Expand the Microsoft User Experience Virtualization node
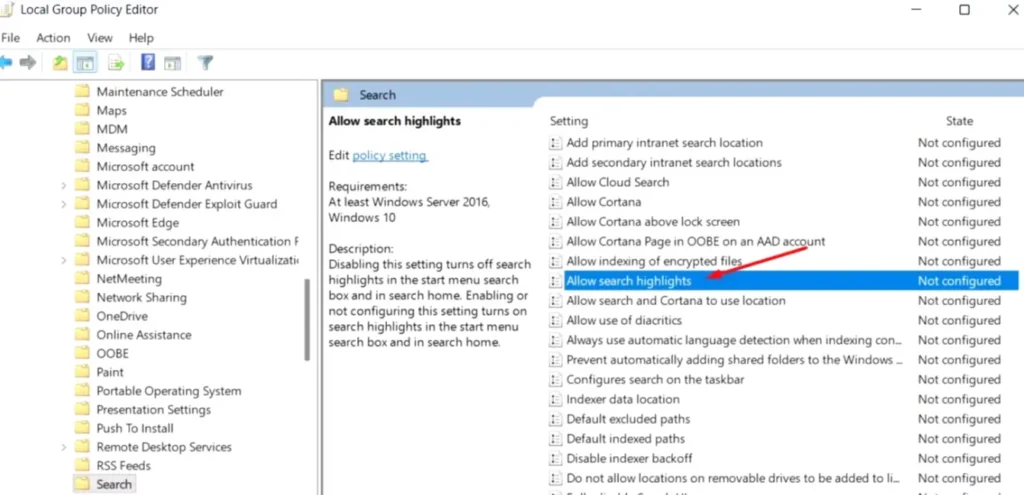Screen dimensions: 1024x495 click(64, 260)
